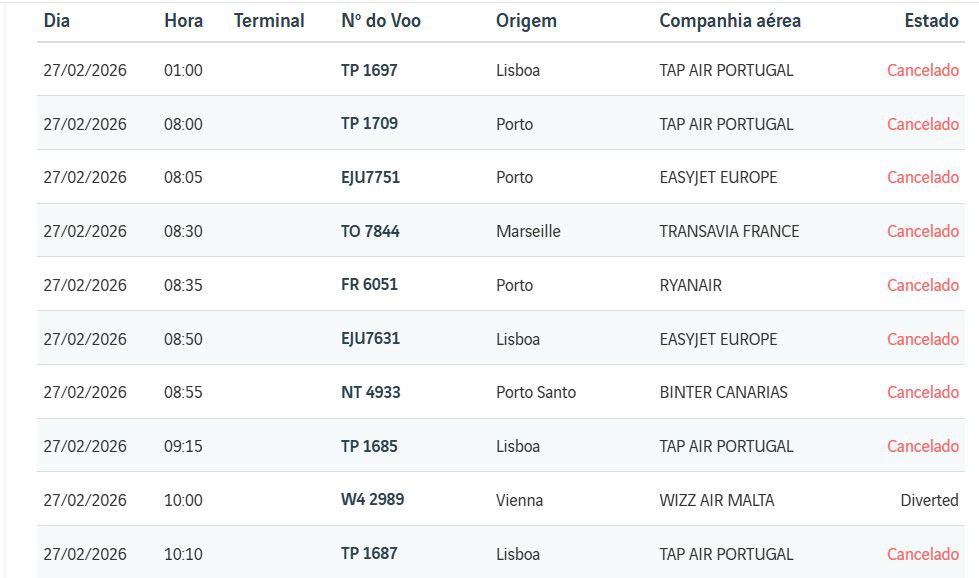Click the 09:15 time for TP 1685
Viewport: 979px width, 578px height.
[183, 446]
